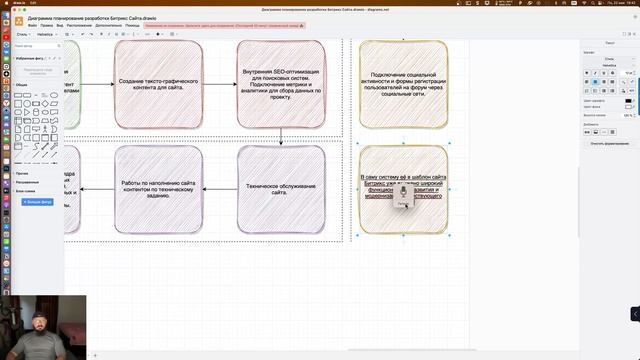
Task: Click the blue more shapes button
Action: (x=37, y=202)
